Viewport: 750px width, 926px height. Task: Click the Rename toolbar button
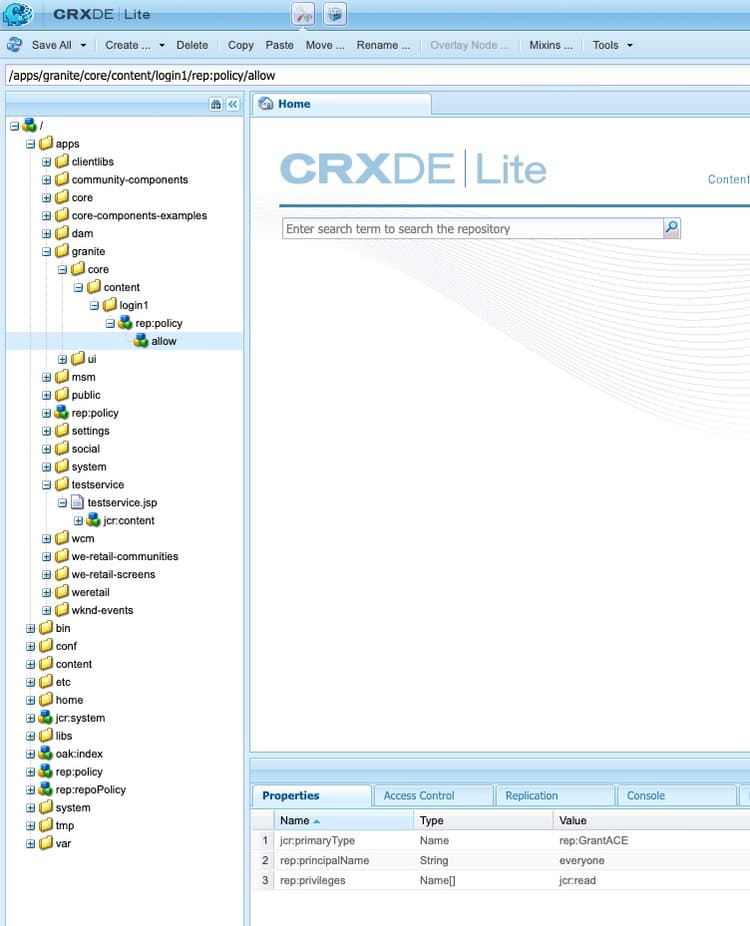(383, 45)
